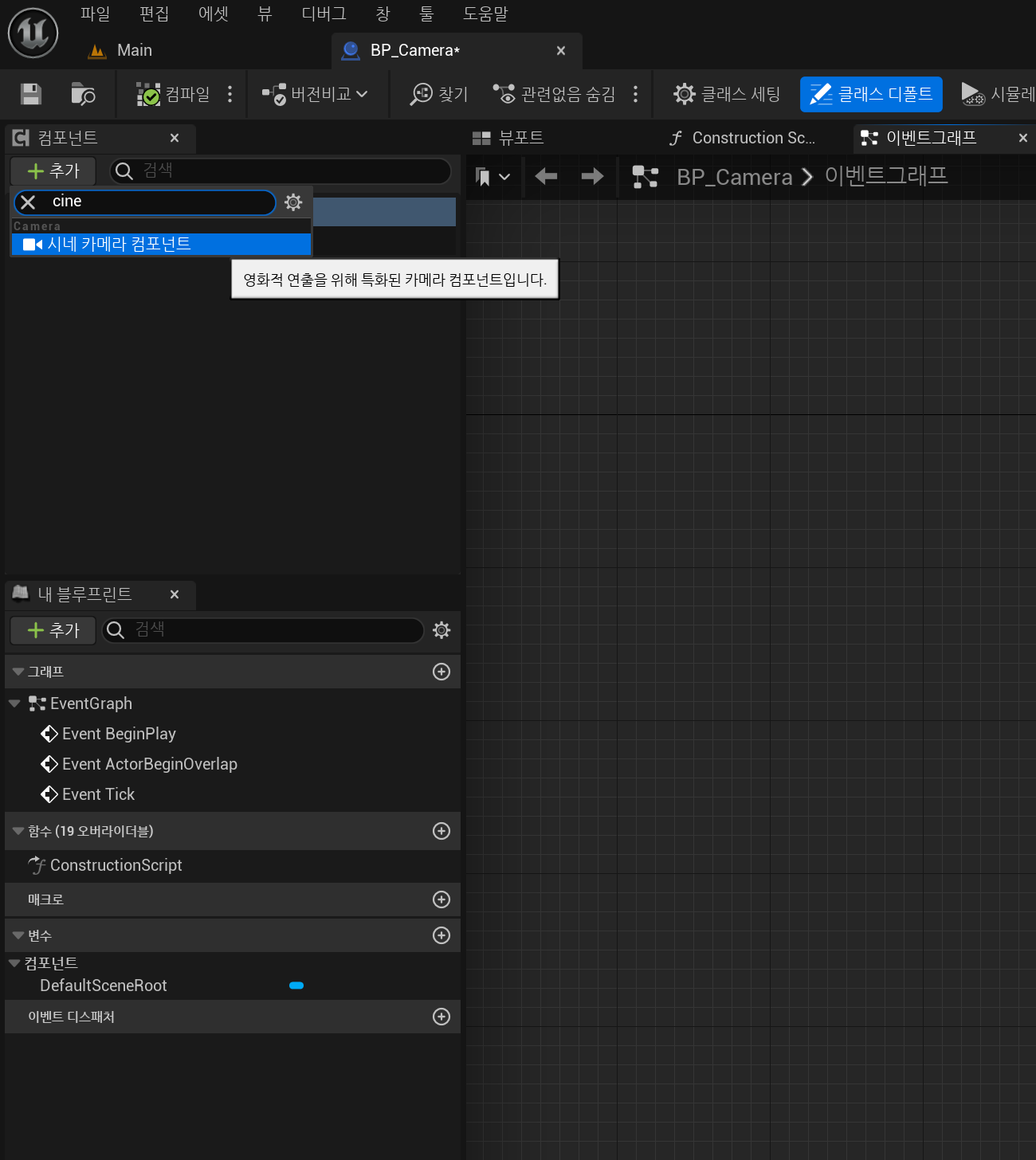Image resolution: width=1036 pixels, height=1160 pixels.
Task: Focus the Components 검색 search field
Action: tap(281, 170)
